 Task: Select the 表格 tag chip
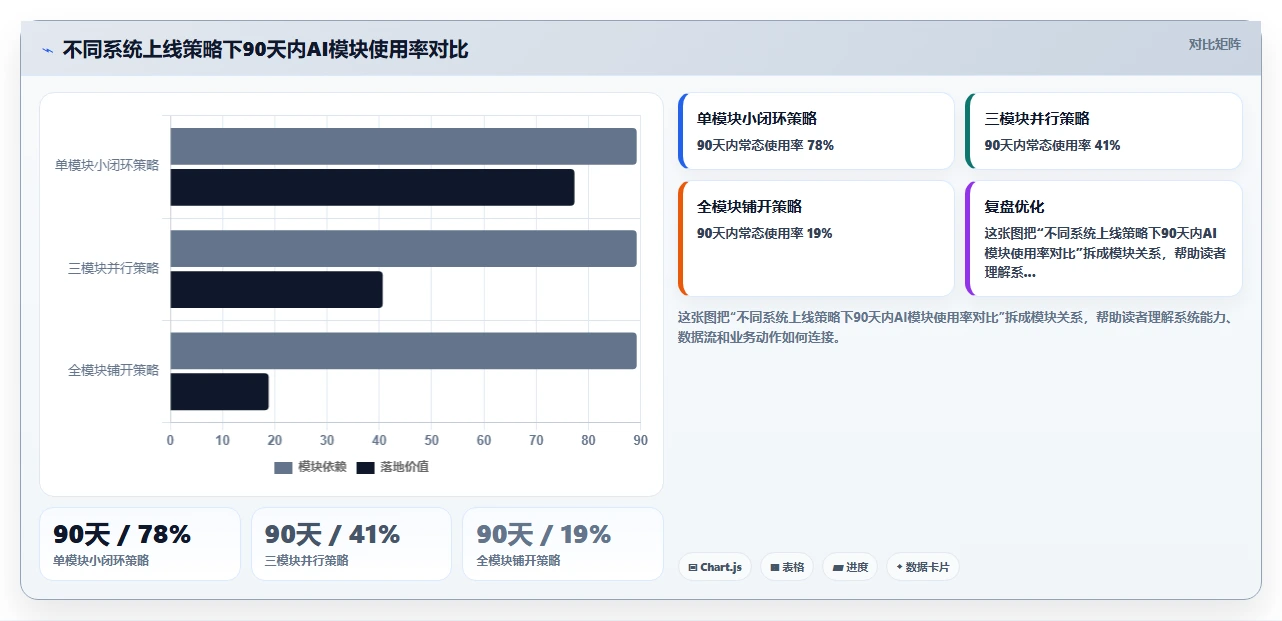tap(787, 567)
